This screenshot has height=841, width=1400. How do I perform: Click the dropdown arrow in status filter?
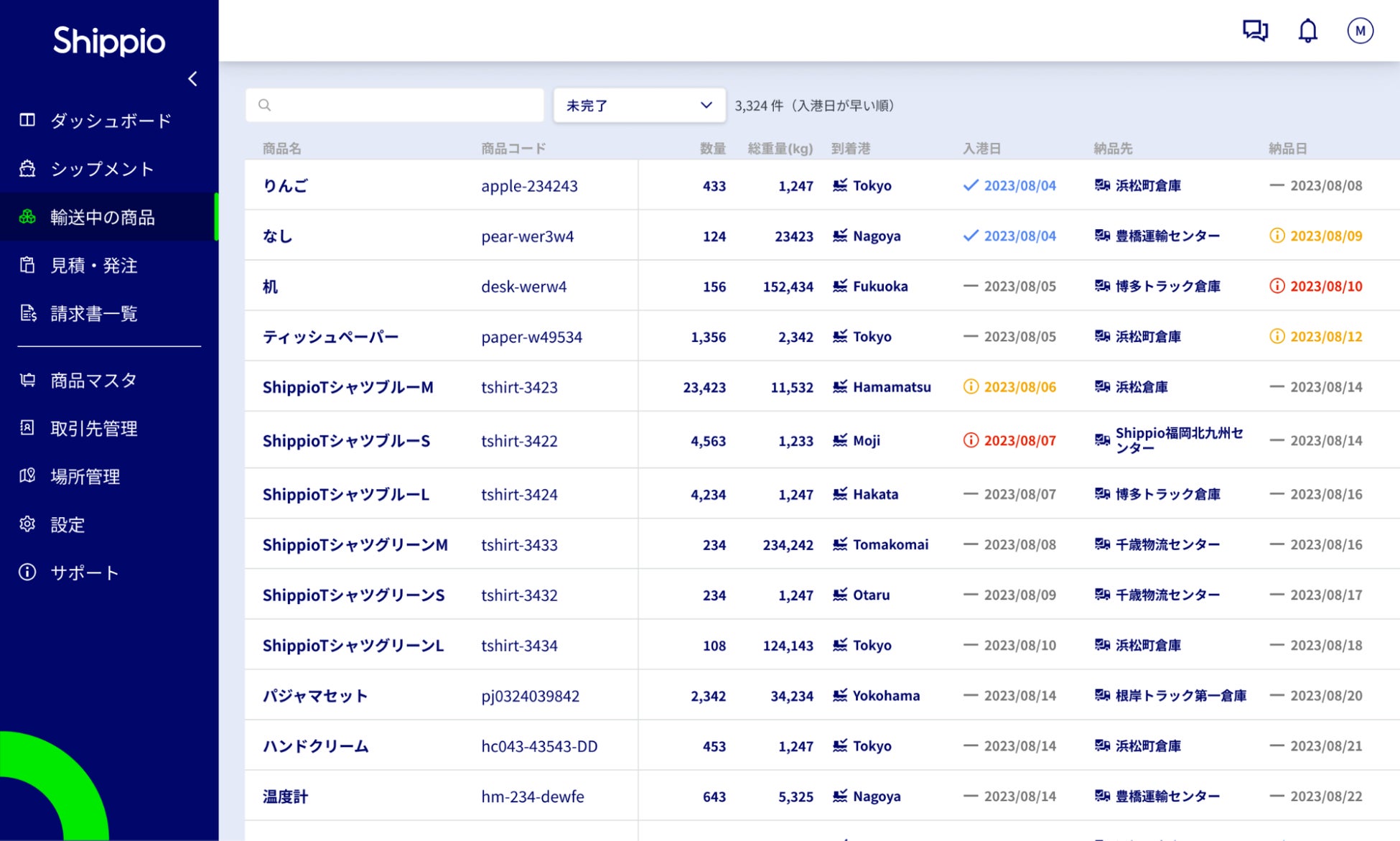pyautogui.click(x=706, y=106)
